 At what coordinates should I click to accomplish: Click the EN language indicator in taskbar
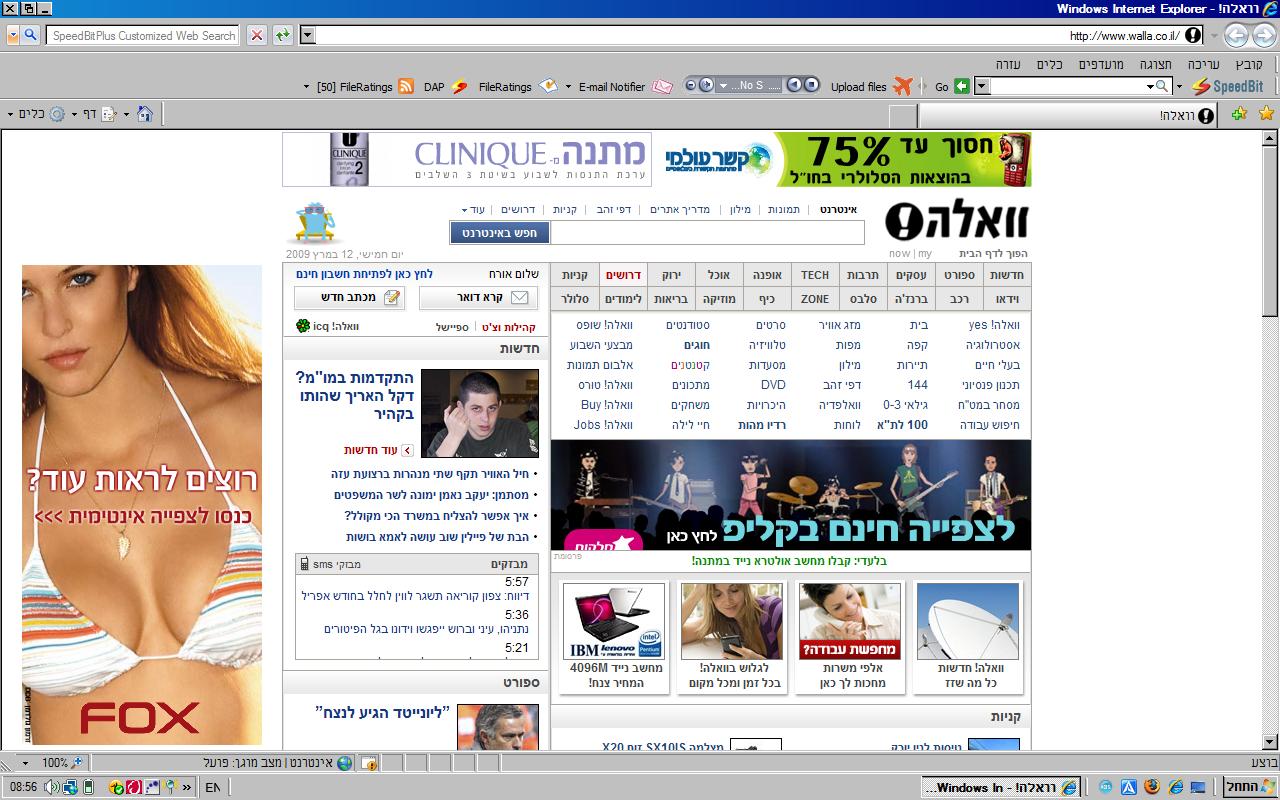[x=212, y=788]
